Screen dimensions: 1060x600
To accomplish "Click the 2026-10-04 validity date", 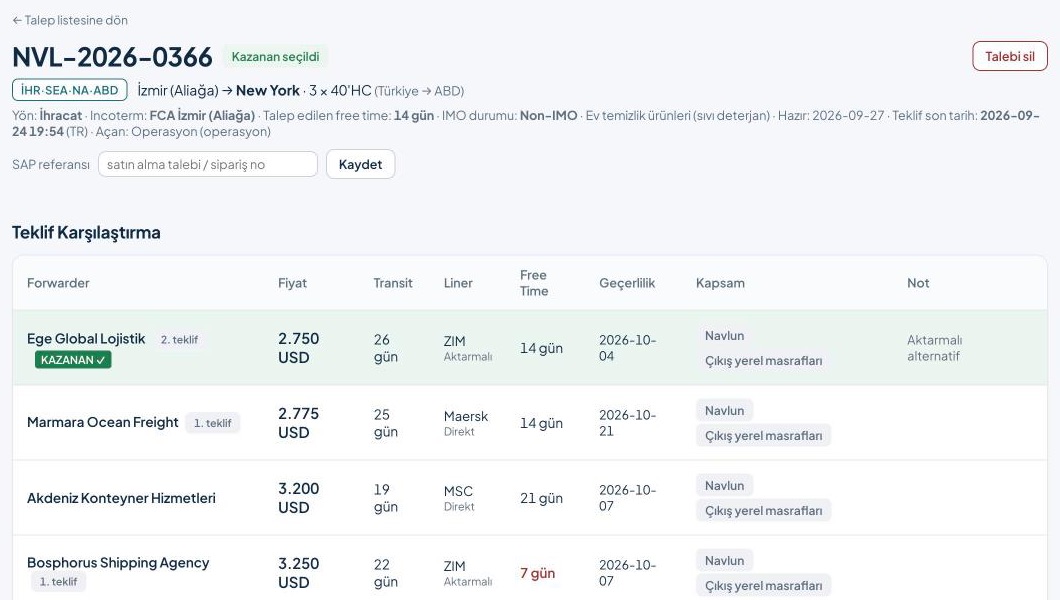I will coord(627,348).
